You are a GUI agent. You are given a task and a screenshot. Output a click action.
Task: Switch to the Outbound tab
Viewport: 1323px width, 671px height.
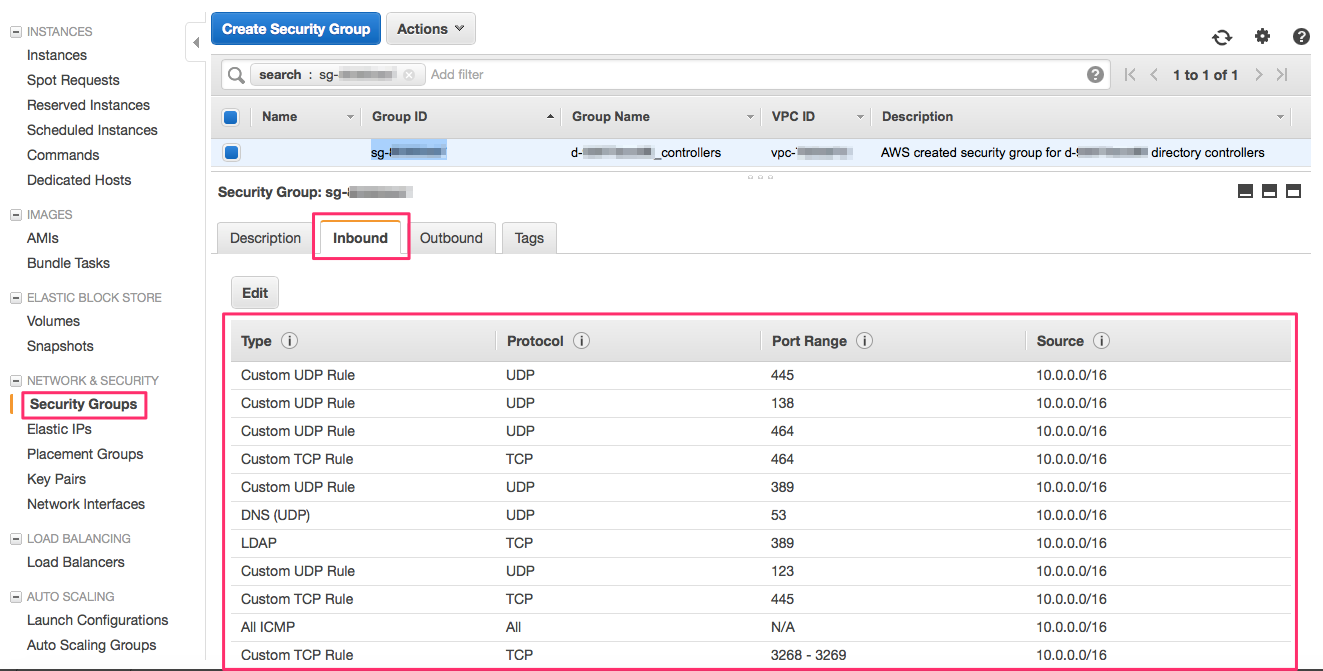click(x=452, y=238)
